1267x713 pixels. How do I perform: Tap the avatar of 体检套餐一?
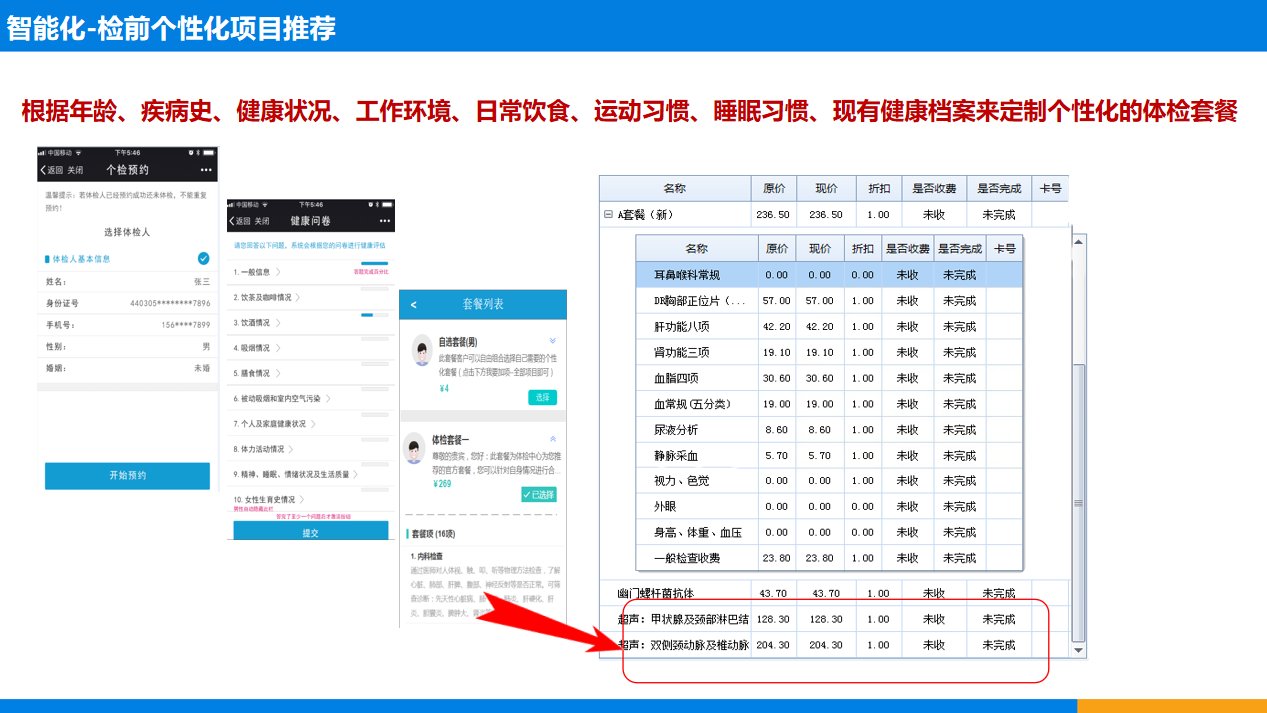pos(414,447)
